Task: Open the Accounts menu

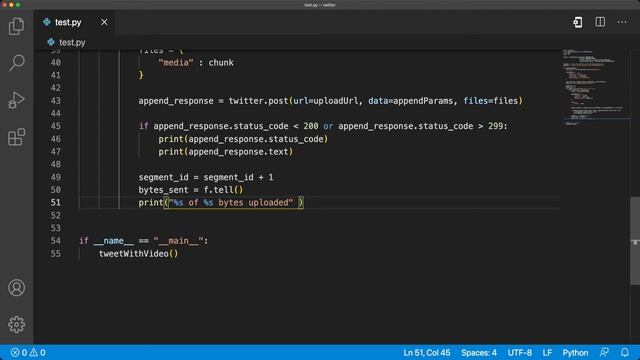Action: (16, 288)
